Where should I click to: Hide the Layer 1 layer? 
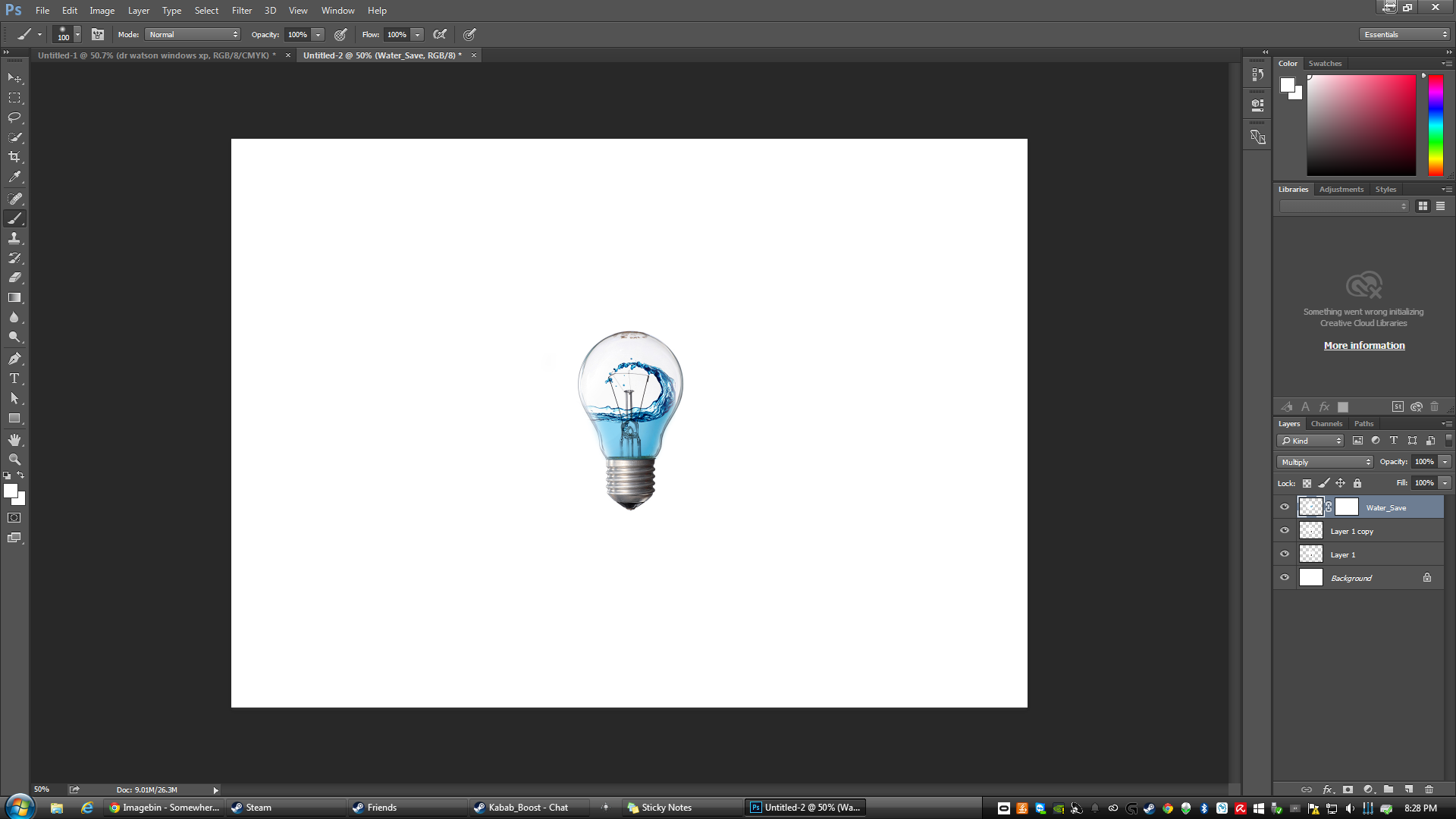click(x=1285, y=554)
